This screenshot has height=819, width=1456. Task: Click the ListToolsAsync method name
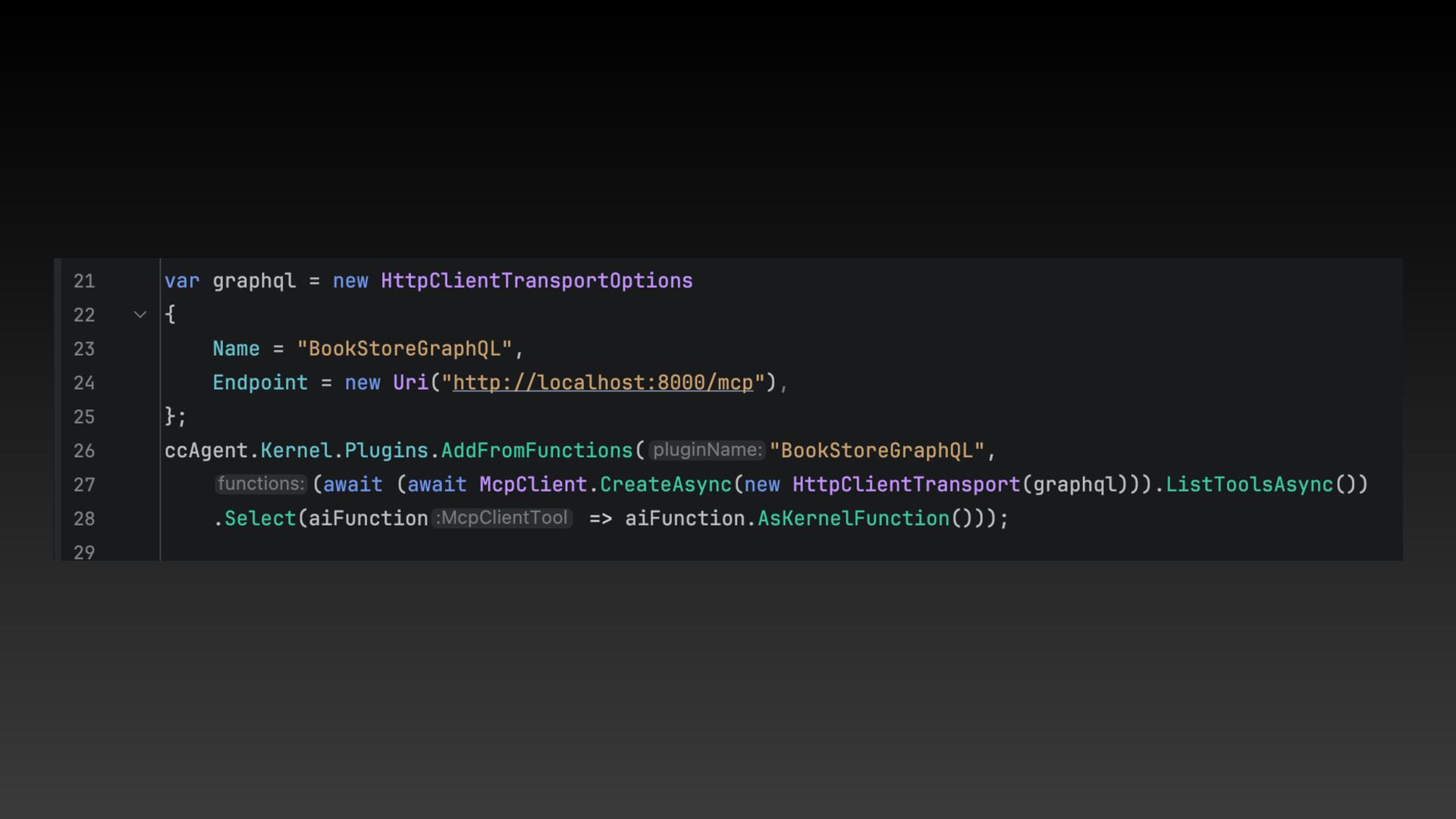[1248, 485]
